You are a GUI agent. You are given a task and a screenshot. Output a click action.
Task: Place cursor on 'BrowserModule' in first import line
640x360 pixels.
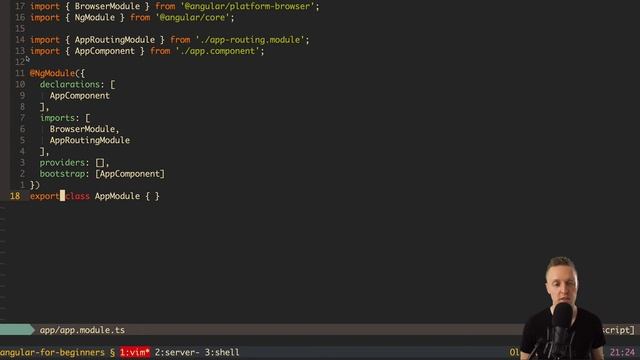107,7
